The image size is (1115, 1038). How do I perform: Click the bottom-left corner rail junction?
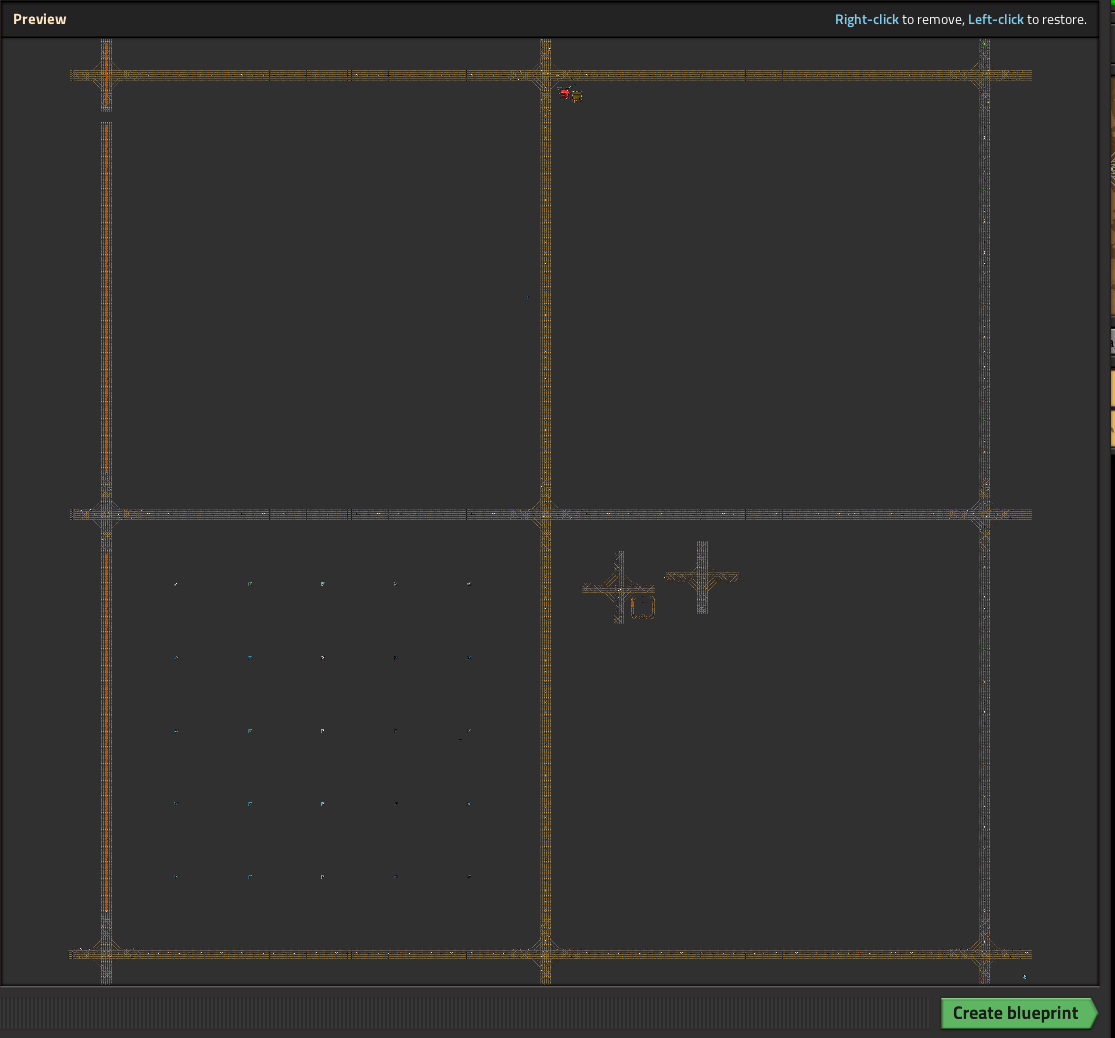(x=106, y=954)
